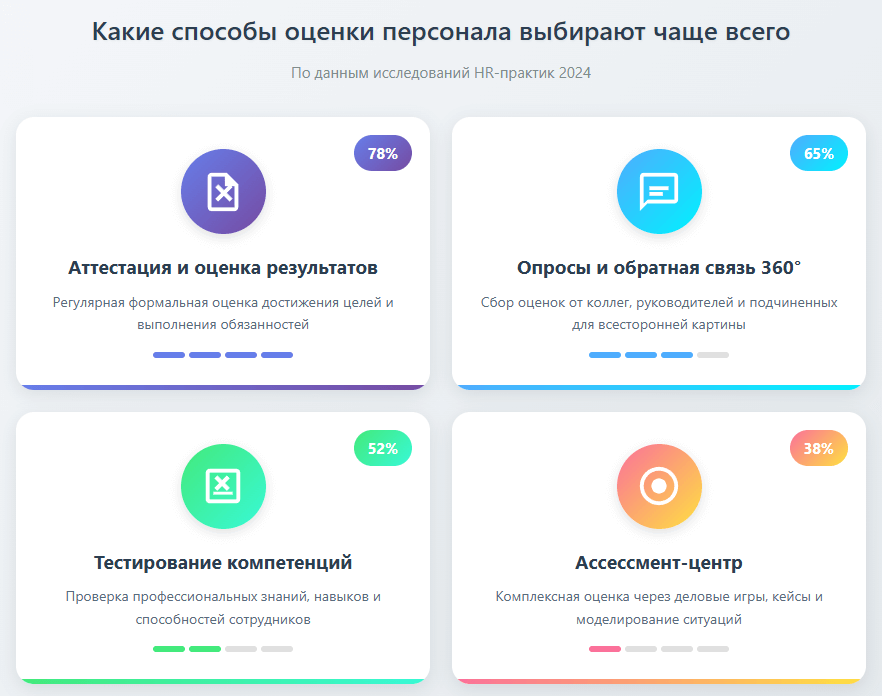Select the blue circle icon on feedback card
Screen dimensions: 882x696
pyautogui.click(x=659, y=191)
